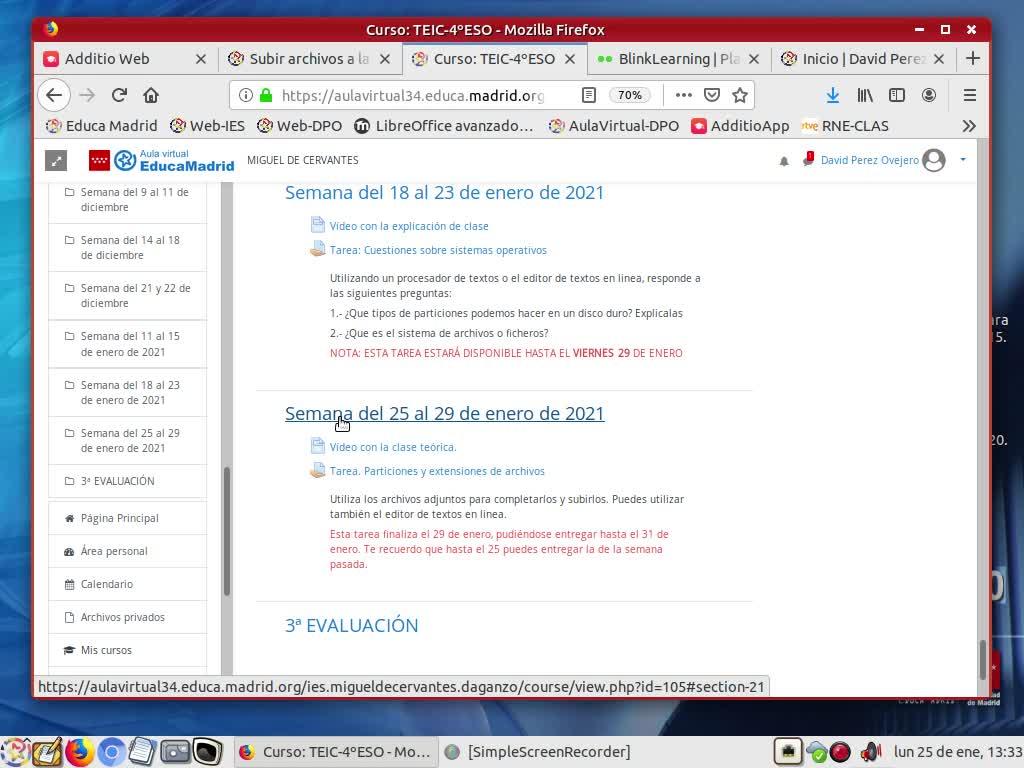Image resolution: width=1024 pixels, height=768 pixels.
Task: Open Tarea: Cuestiones sobre sistemas operativos
Action: point(438,250)
